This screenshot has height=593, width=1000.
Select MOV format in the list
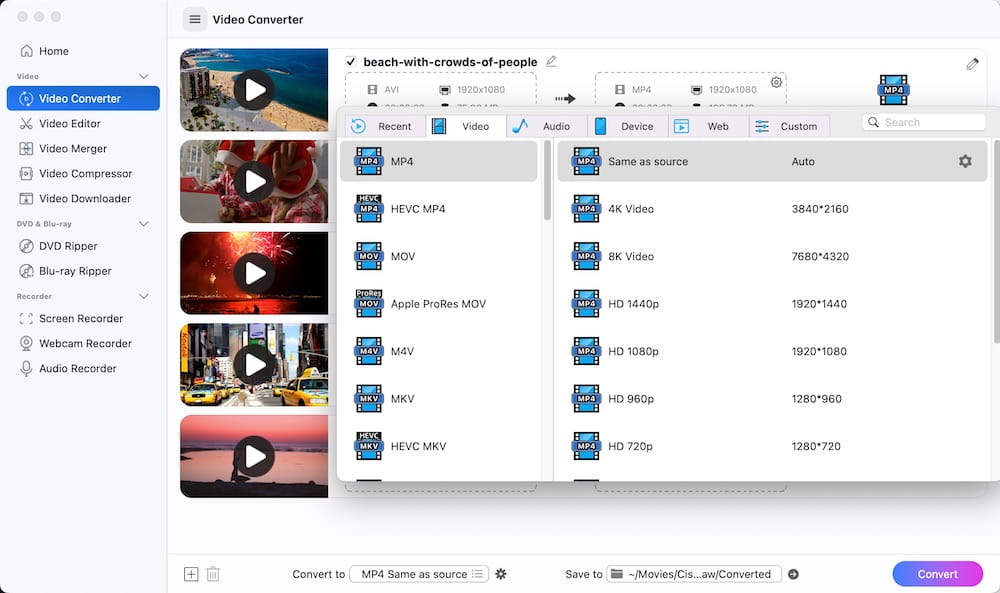coord(439,256)
